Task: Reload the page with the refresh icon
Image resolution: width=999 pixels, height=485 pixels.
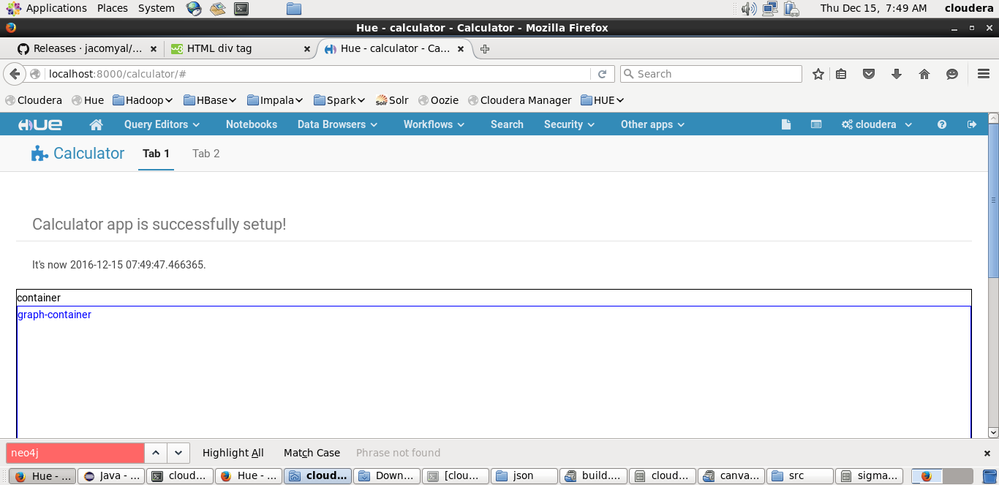Action: 602,74
